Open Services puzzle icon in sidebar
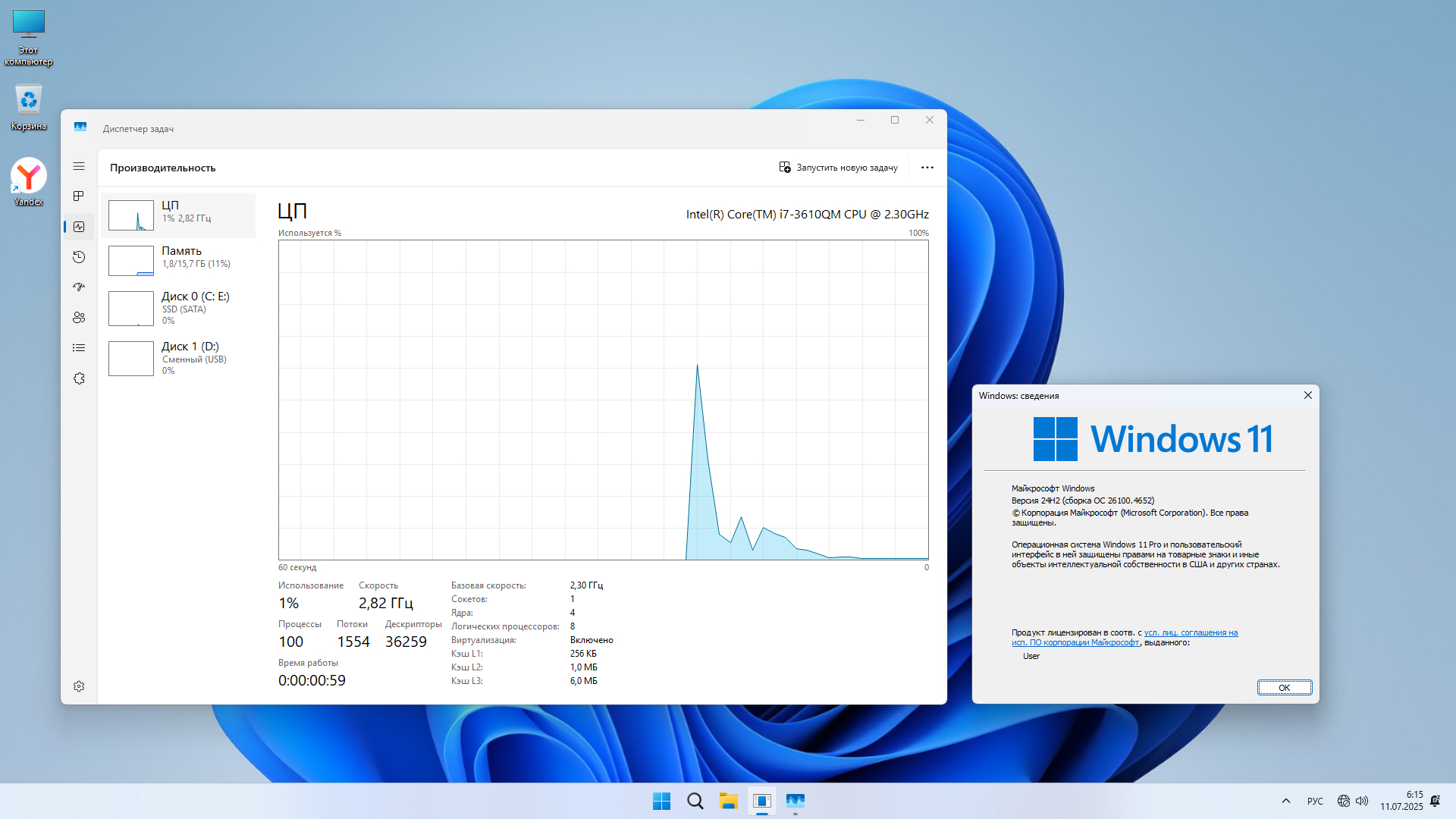The width and height of the screenshot is (1456, 819). [x=79, y=378]
